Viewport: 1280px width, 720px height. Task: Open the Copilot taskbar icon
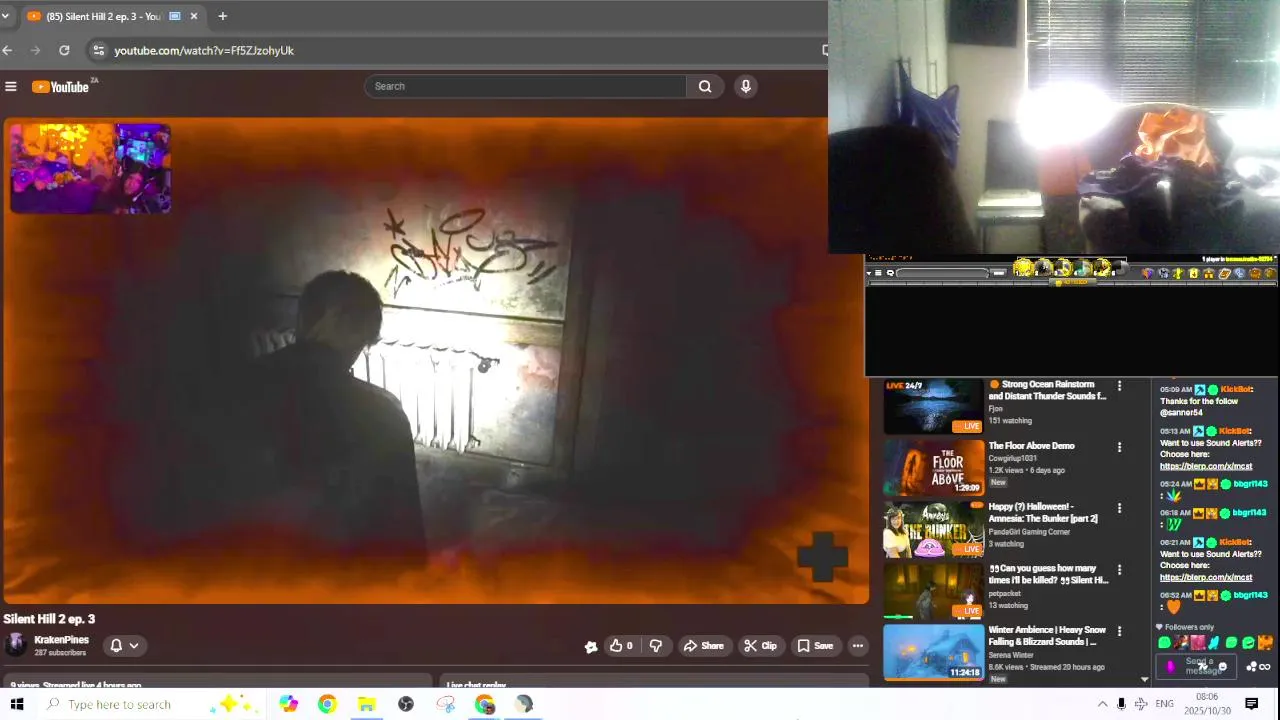[288, 704]
